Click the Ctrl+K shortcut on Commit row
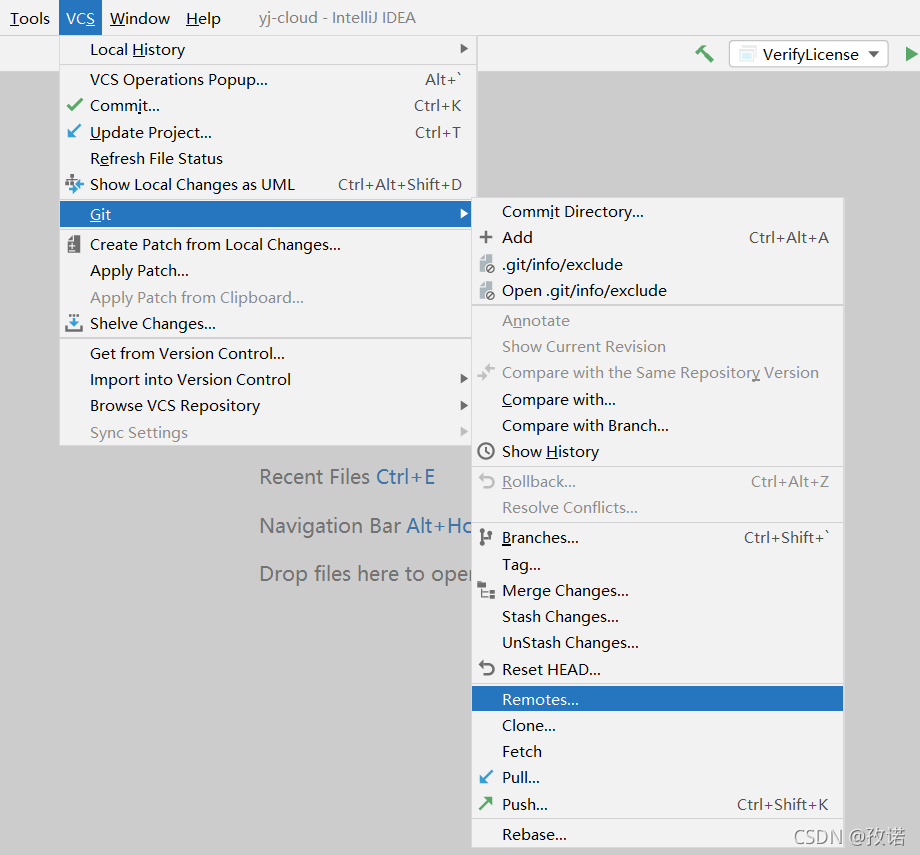 coord(437,106)
